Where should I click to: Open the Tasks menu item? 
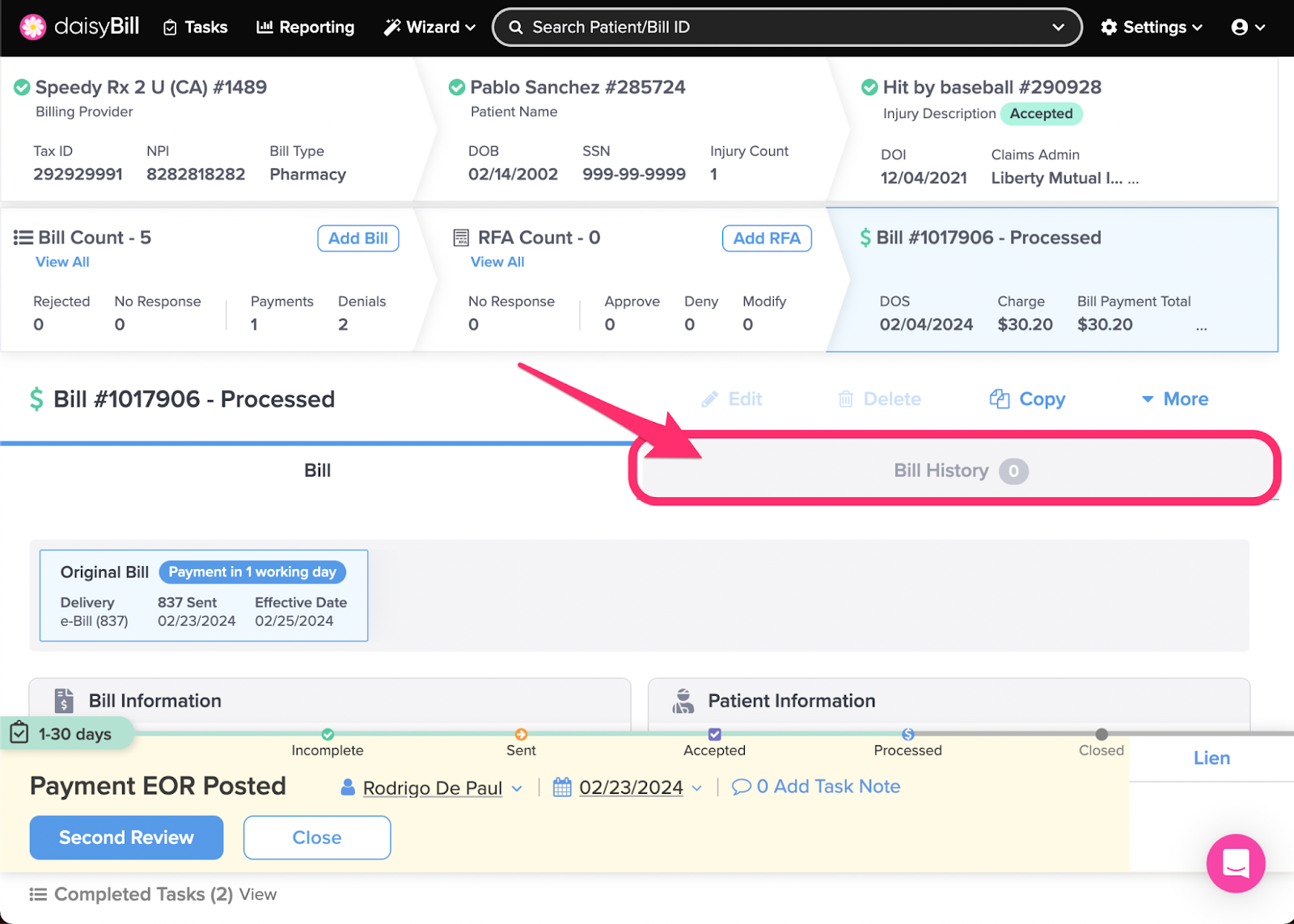pos(195,27)
